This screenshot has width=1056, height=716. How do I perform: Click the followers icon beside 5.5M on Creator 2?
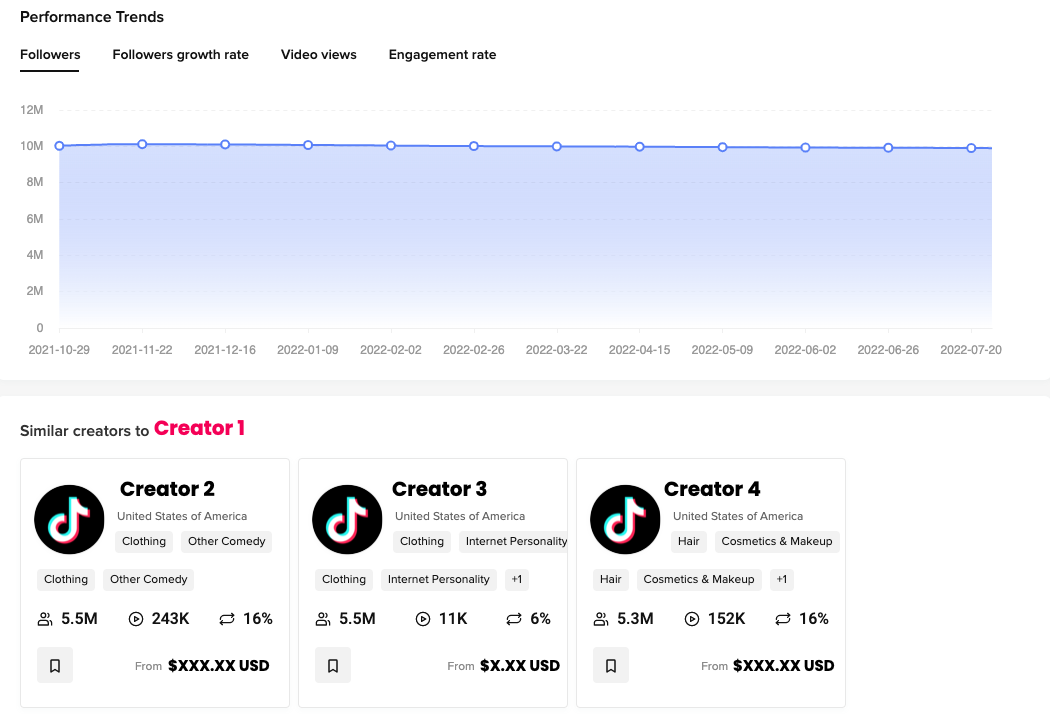(44, 619)
